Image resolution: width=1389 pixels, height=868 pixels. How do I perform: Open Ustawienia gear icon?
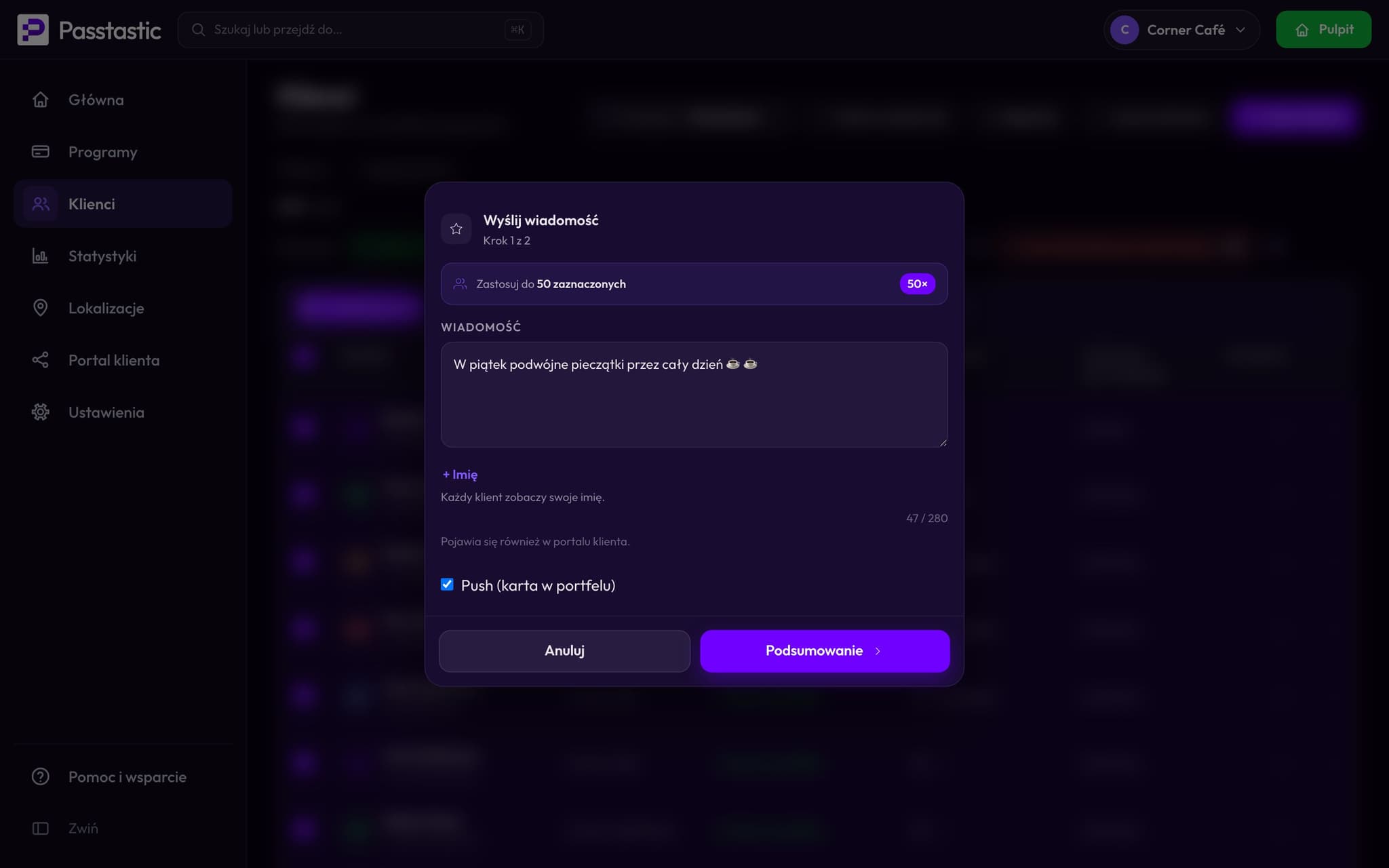click(40, 412)
